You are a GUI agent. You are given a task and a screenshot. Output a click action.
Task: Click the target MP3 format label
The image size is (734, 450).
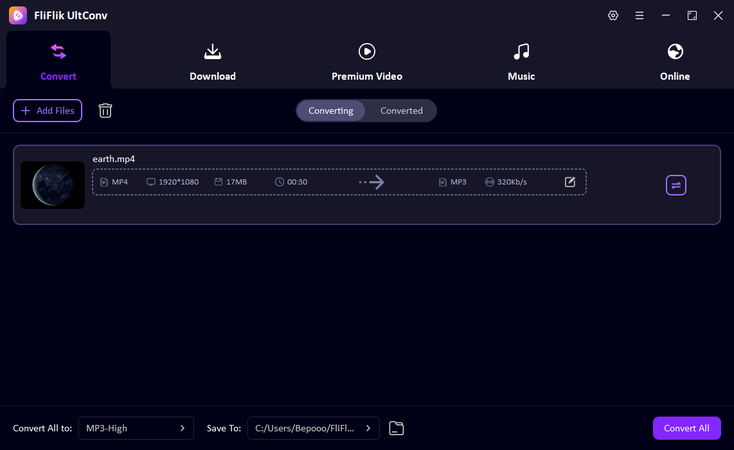pos(458,182)
